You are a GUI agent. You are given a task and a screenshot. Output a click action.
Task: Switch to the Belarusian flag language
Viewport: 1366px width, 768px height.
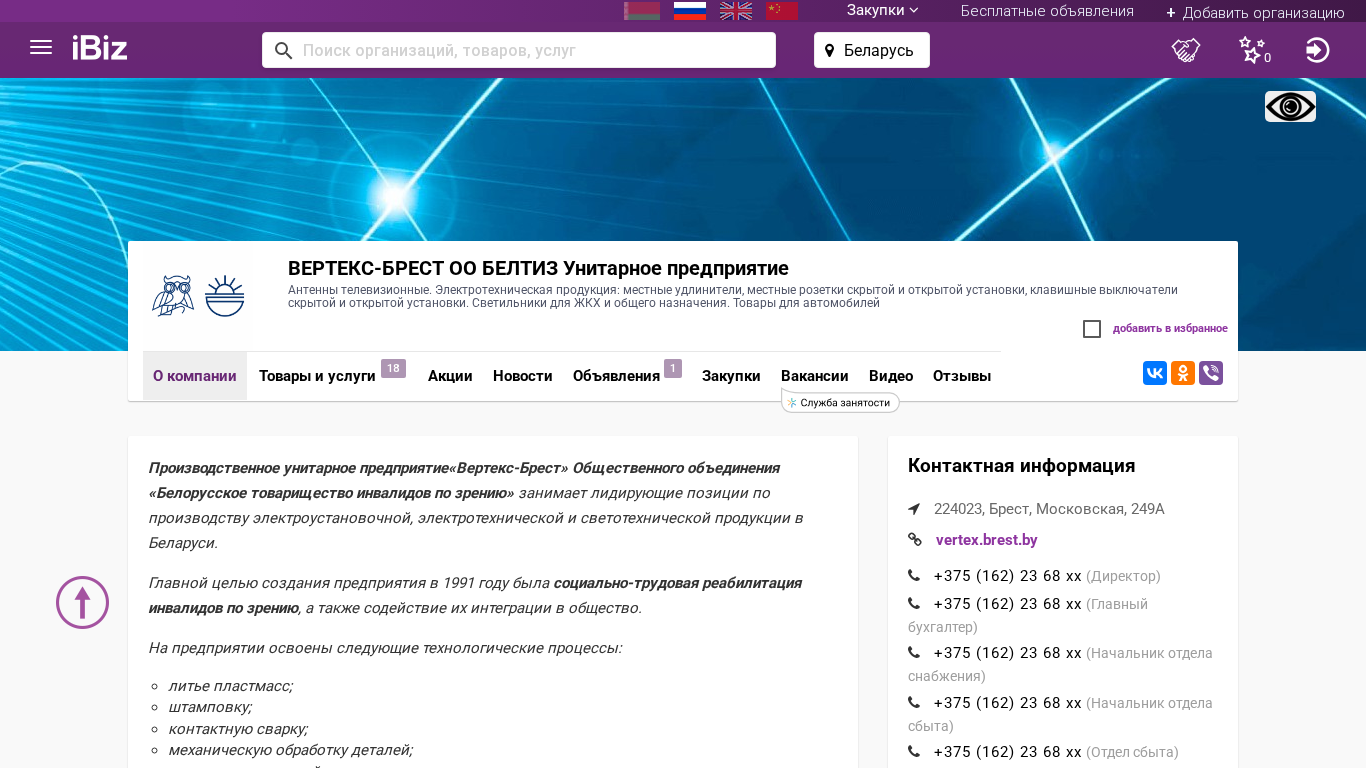(x=642, y=11)
